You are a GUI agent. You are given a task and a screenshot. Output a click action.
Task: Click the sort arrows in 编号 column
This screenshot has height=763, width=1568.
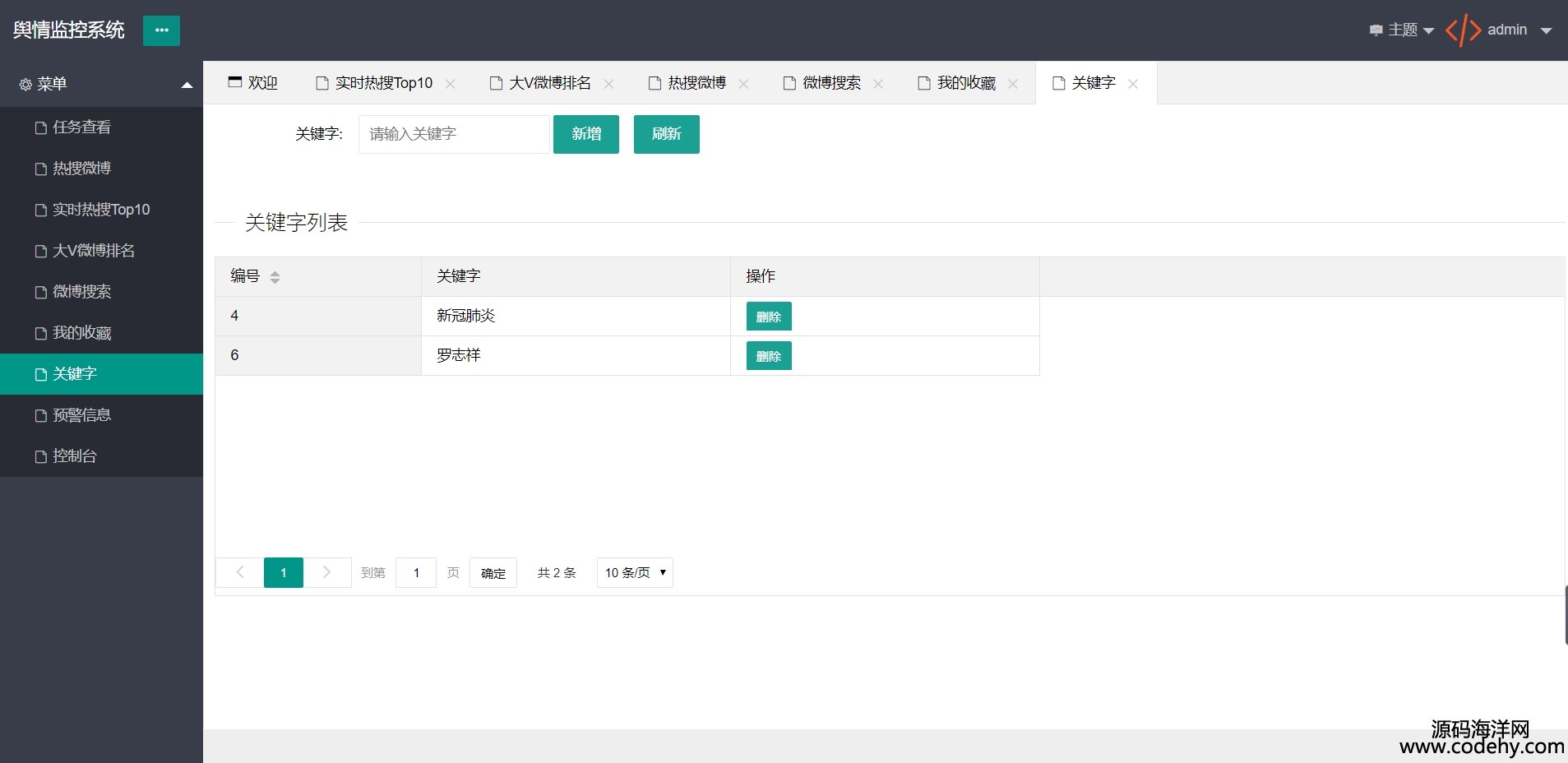click(275, 277)
